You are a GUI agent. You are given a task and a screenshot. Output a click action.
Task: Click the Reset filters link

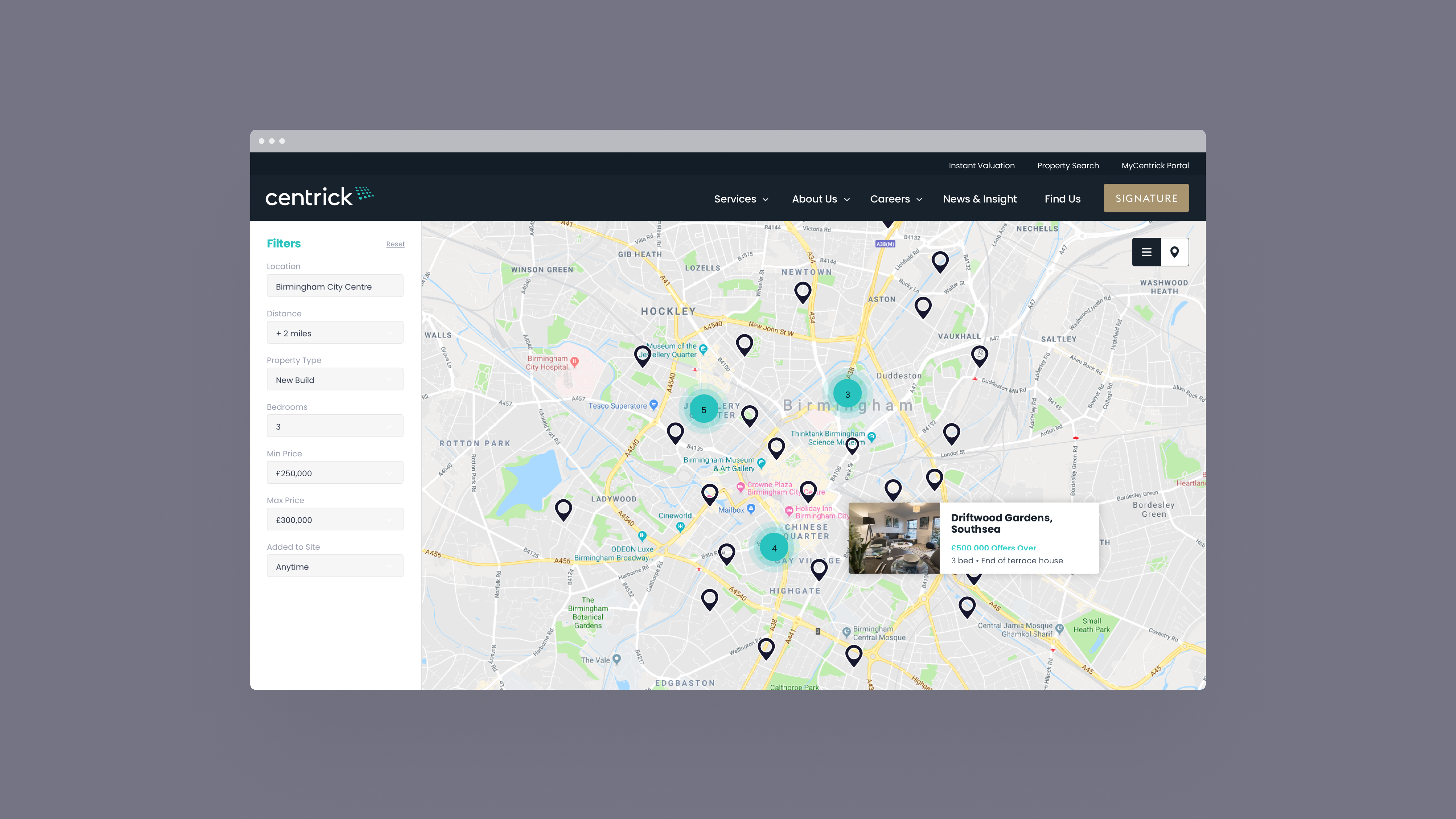coord(395,244)
